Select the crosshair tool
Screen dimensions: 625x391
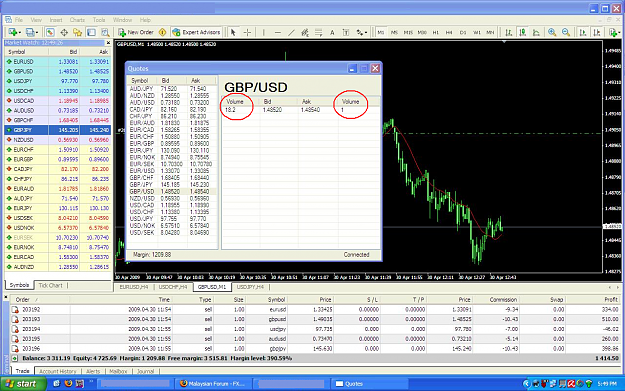[x=247, y=32]
